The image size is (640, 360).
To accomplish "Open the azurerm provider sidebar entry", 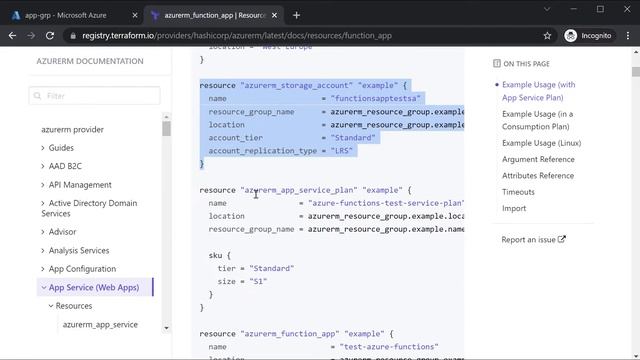I will (x=72, y=129).
